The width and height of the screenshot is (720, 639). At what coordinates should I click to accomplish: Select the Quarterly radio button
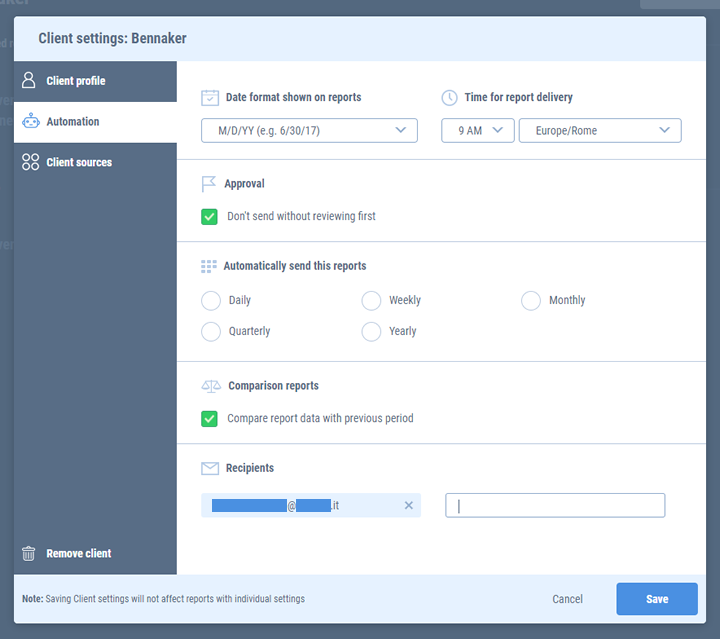[211, 331]
